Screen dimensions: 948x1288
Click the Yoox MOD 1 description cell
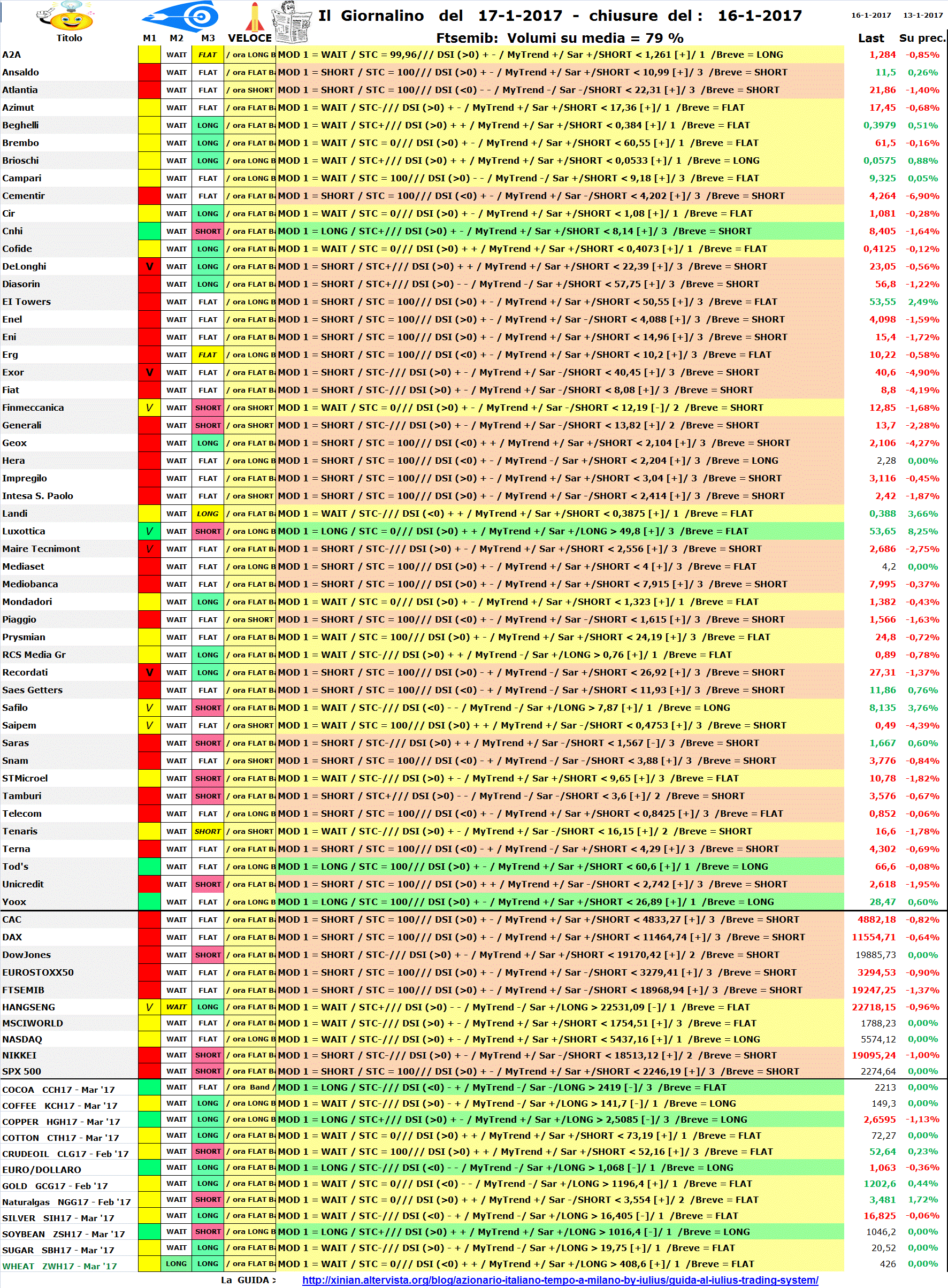pos(560,902)
